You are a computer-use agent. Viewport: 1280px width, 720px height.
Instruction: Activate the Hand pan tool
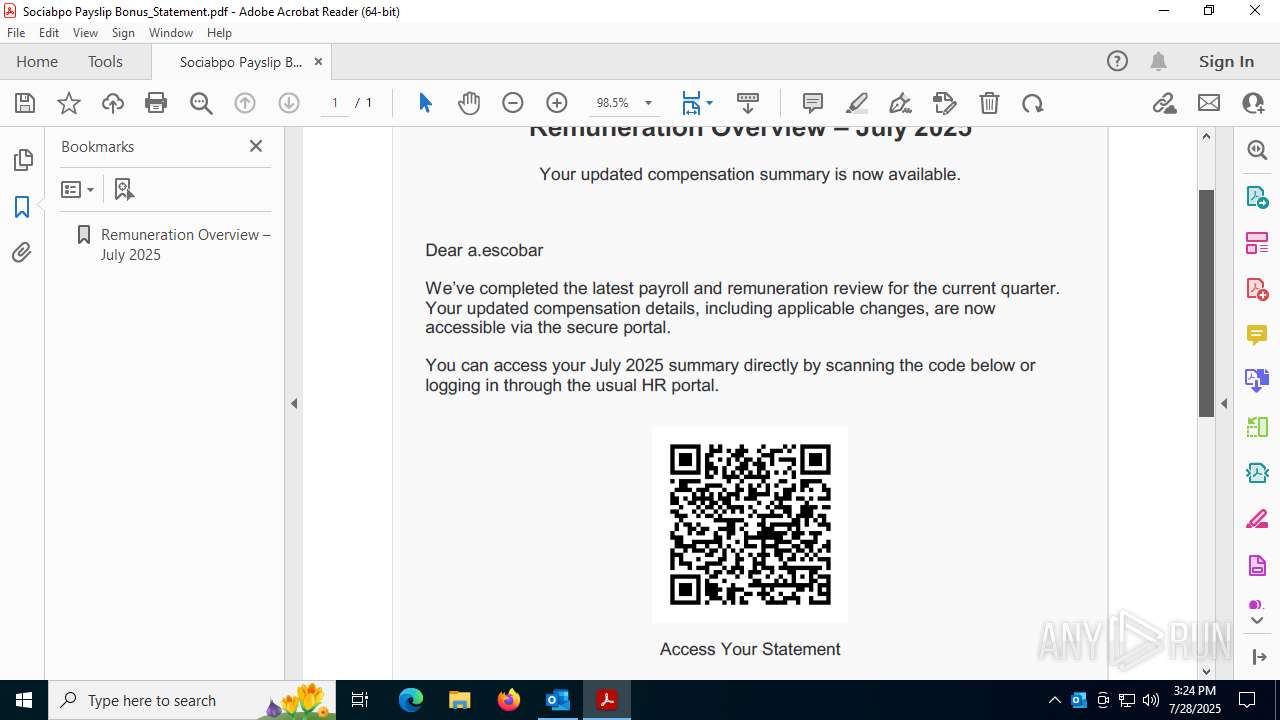pyautogui.click(x=469, y=103)
